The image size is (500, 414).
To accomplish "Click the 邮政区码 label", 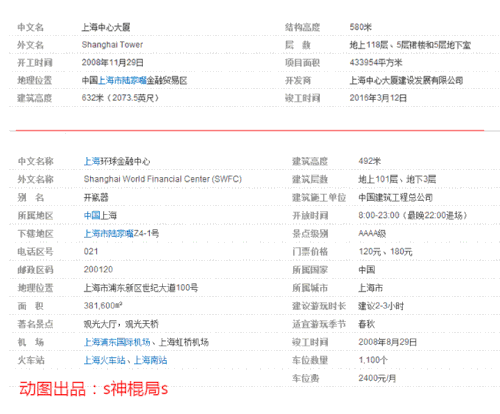I will click(x=35, y=269).
